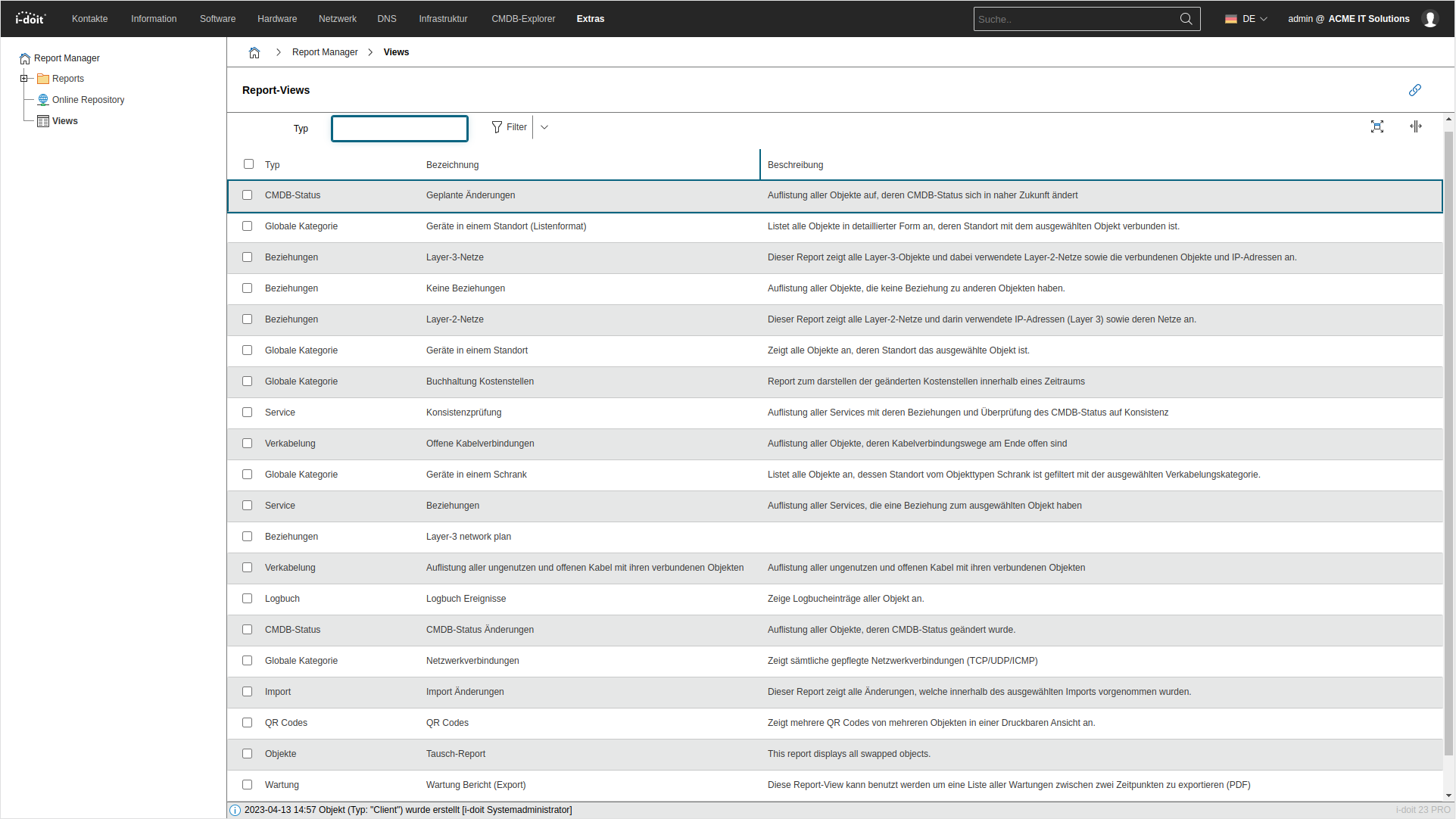The width and height of the screenshot is (1456, 819).
Task: Click the filter funnel icon
Action: (497, 127)
